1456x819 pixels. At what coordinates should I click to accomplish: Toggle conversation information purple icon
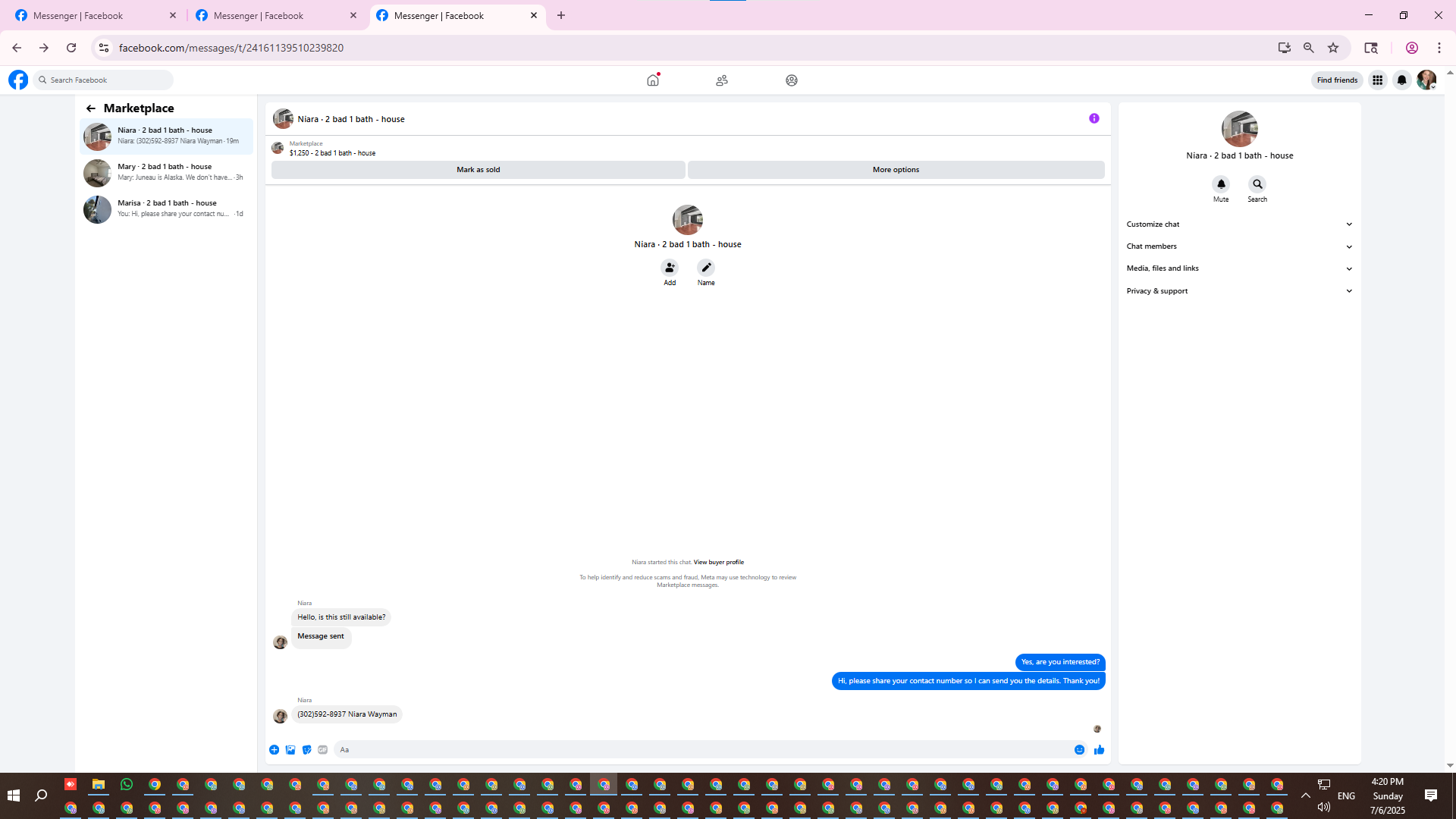[1094, 118]
